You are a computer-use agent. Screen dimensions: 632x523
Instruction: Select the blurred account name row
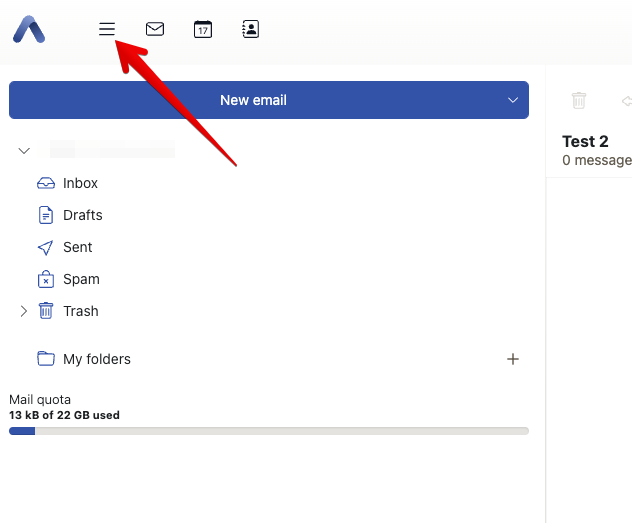tap(112, 151)
